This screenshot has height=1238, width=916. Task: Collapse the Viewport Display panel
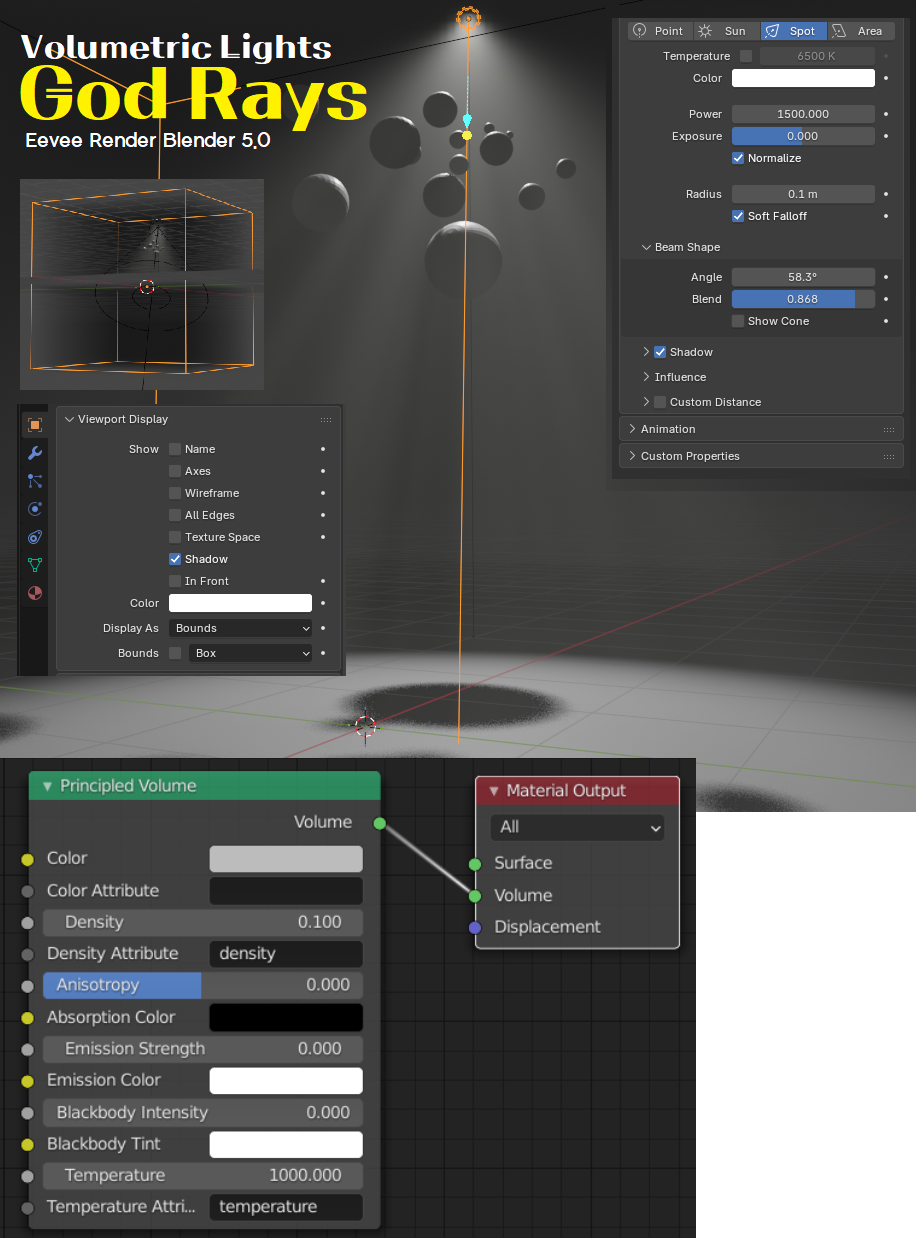[69, 419]
